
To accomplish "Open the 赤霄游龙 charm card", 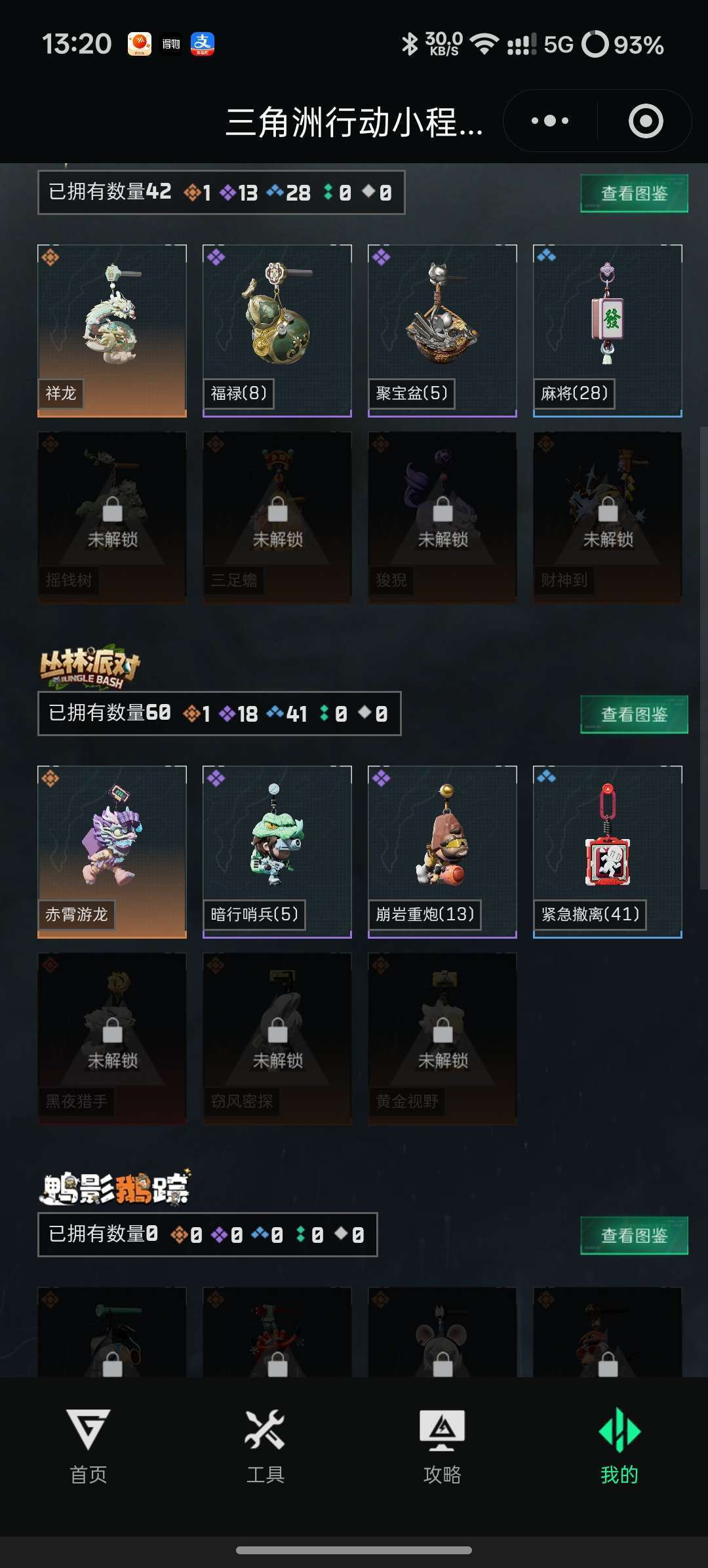I will [112, 852].
